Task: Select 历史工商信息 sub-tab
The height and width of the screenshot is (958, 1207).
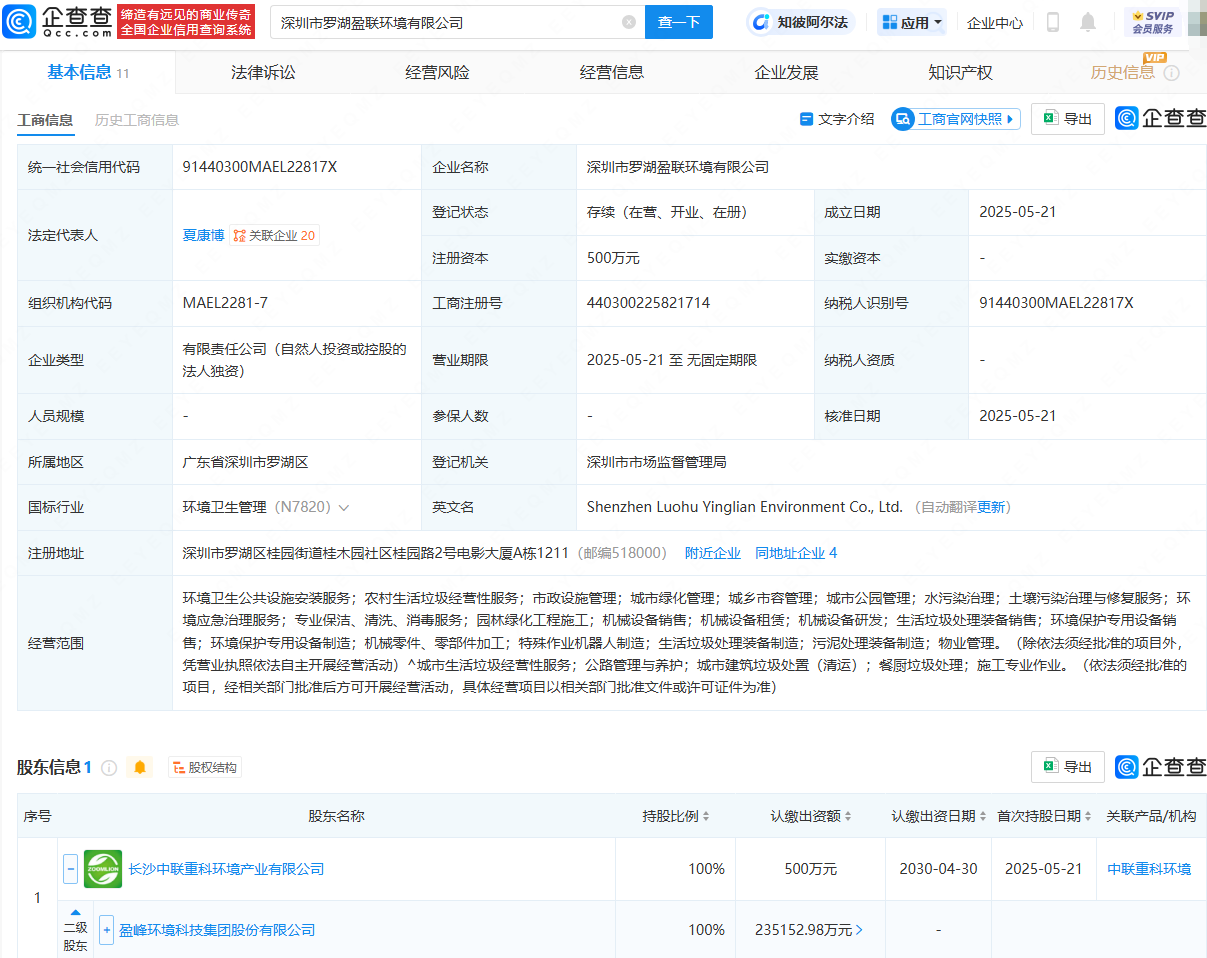Action: pos(137,120)
